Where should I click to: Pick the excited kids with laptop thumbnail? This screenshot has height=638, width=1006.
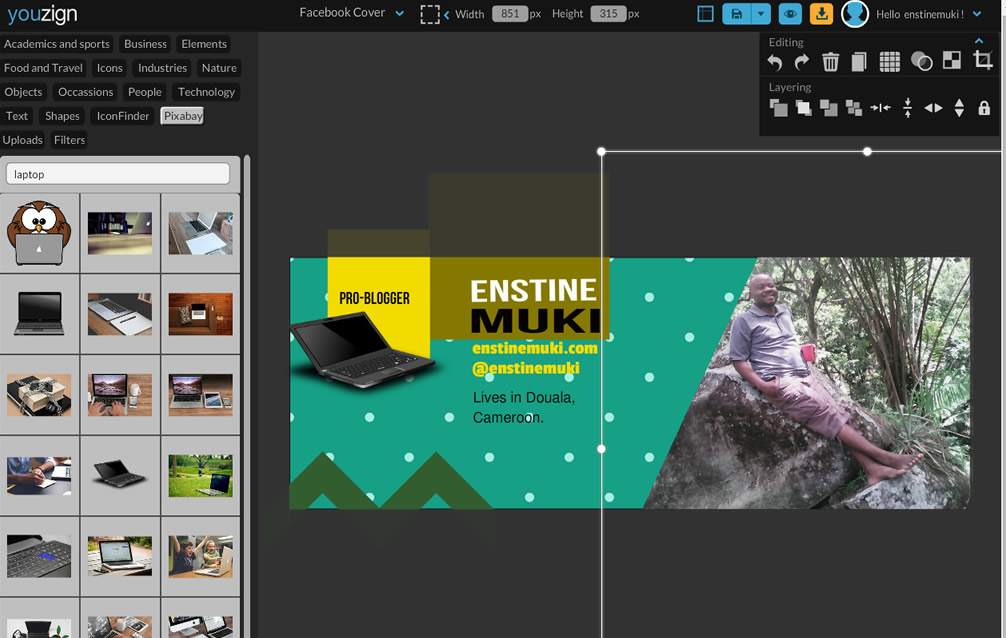click(201, 556)
